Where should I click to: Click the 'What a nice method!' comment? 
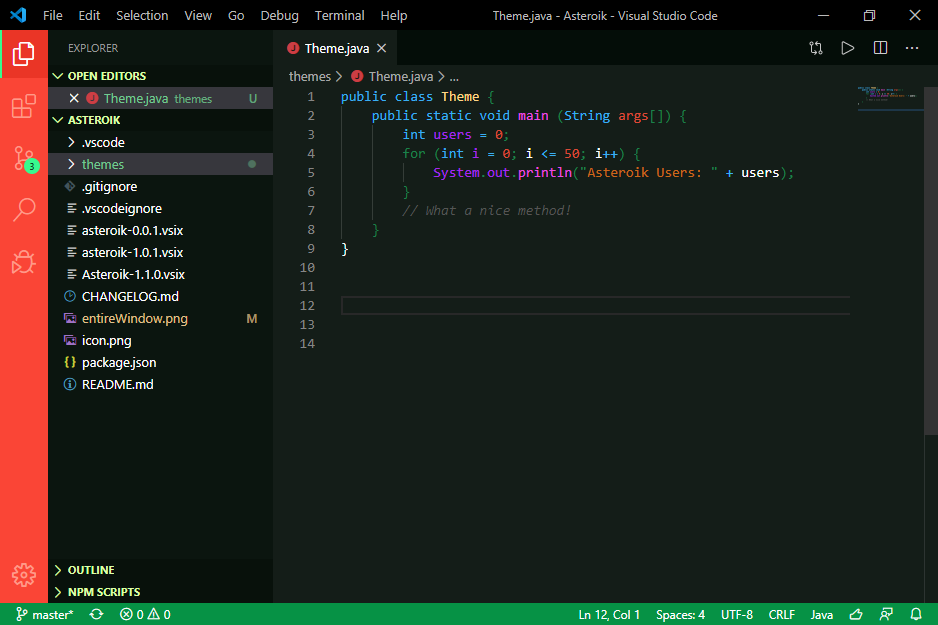click(x=486, y=211)
